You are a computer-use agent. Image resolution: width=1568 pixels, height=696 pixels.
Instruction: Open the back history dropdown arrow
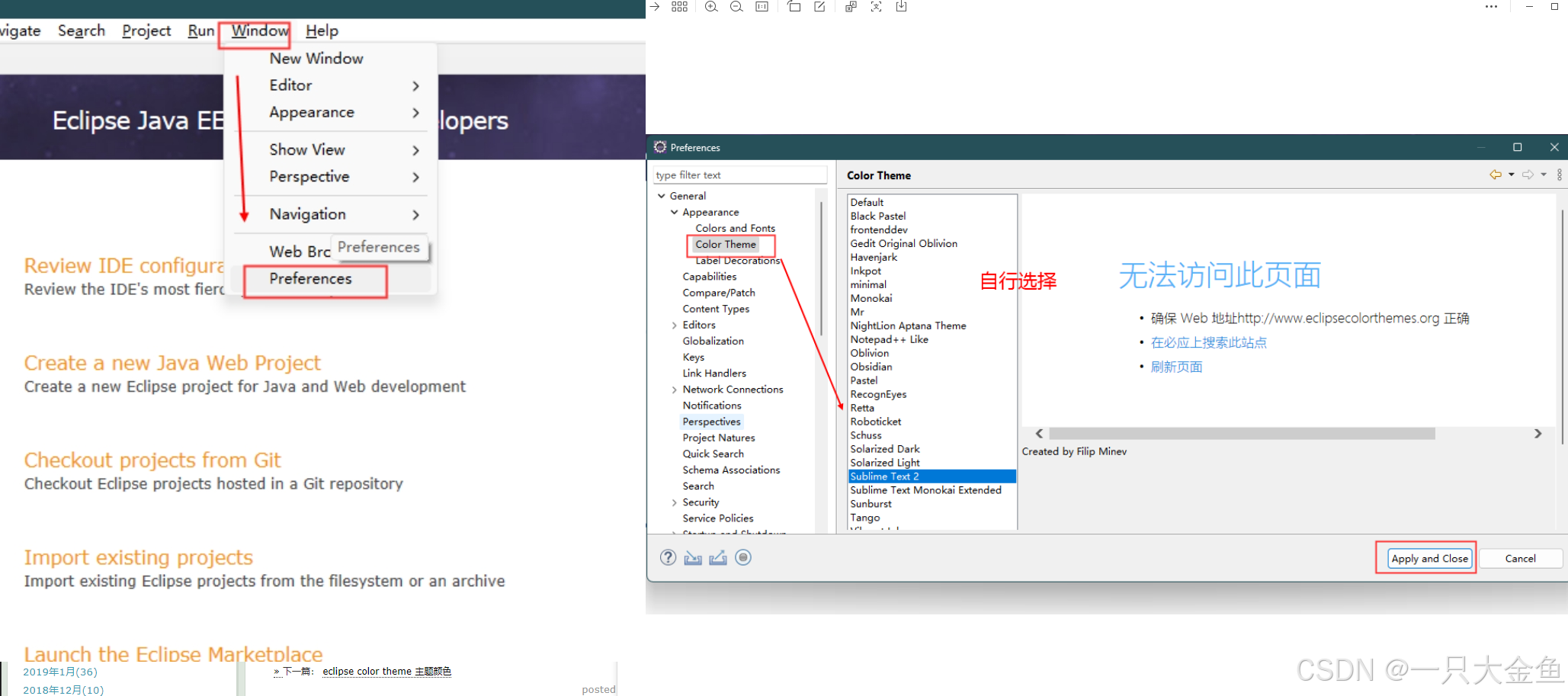[1511, 175]
